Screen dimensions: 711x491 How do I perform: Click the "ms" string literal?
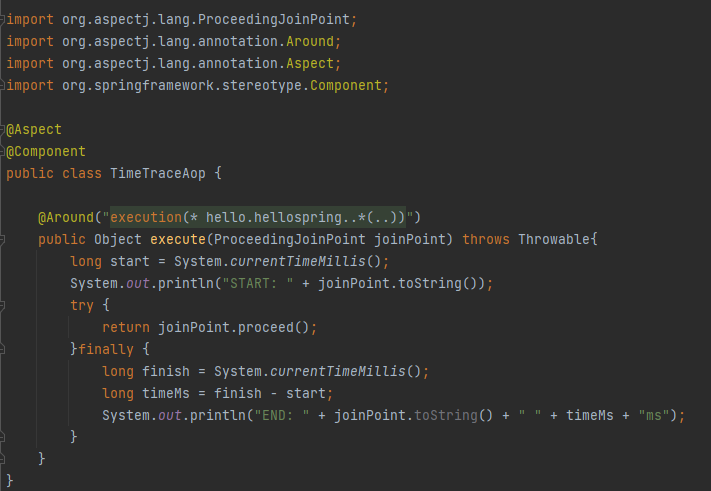(x=653, y=415)
